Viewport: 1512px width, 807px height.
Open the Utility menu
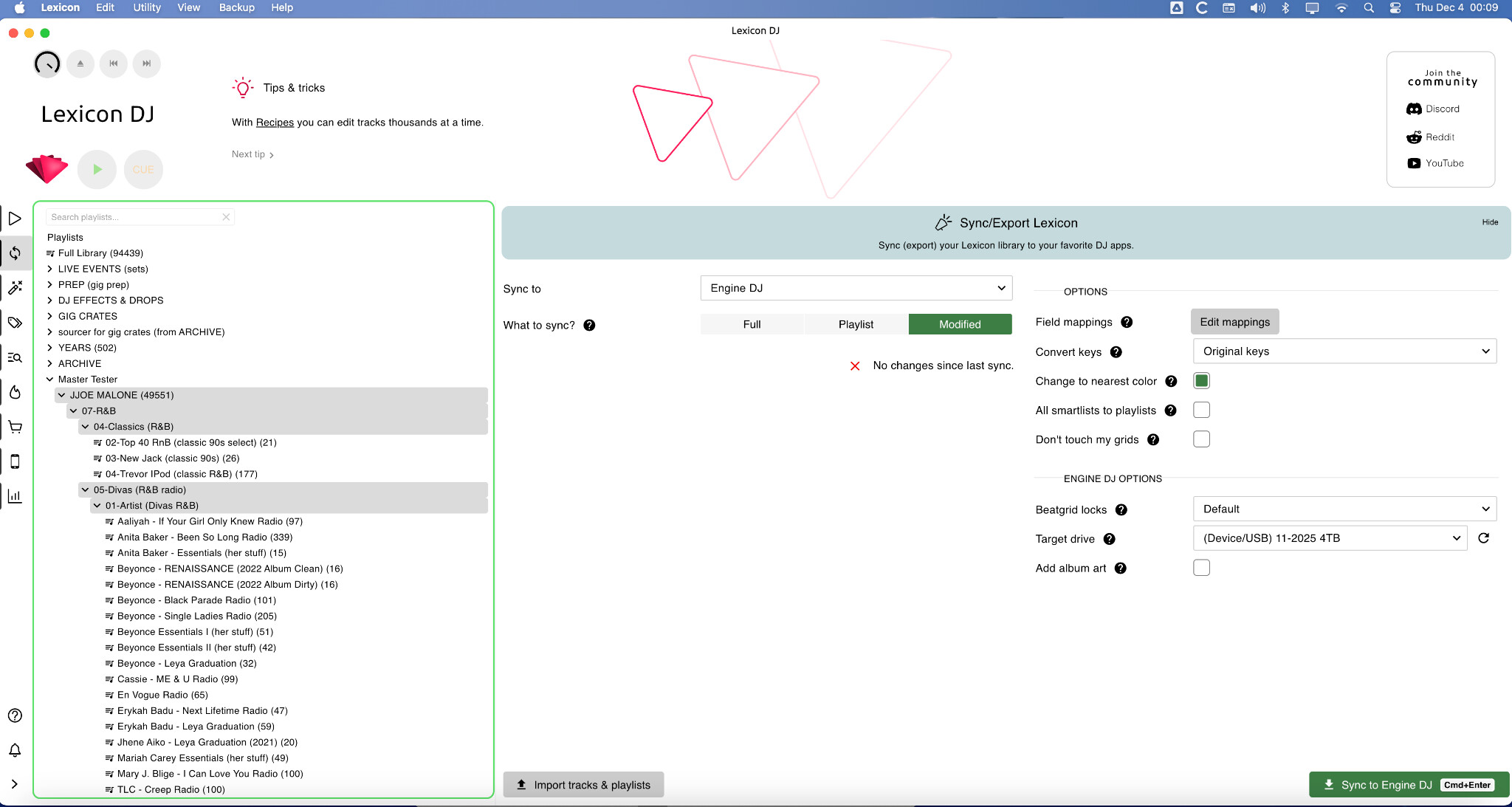(146, 7)
